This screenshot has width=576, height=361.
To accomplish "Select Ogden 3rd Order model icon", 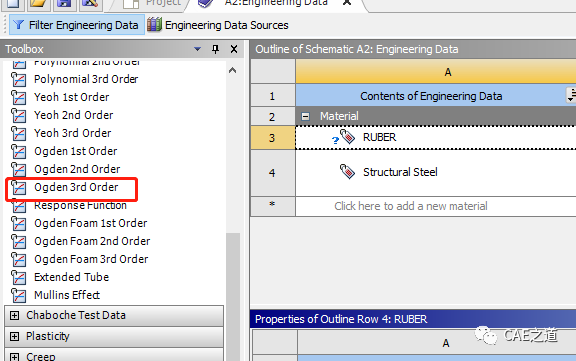I will coord(18,187).
